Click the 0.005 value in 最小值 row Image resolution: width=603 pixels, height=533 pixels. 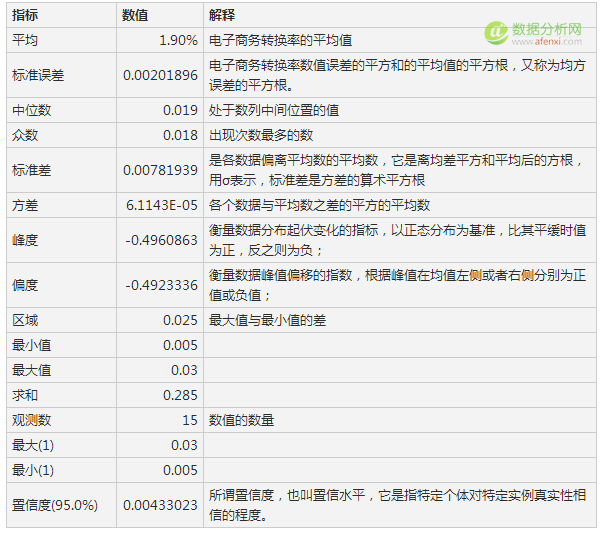click(180, 345)
